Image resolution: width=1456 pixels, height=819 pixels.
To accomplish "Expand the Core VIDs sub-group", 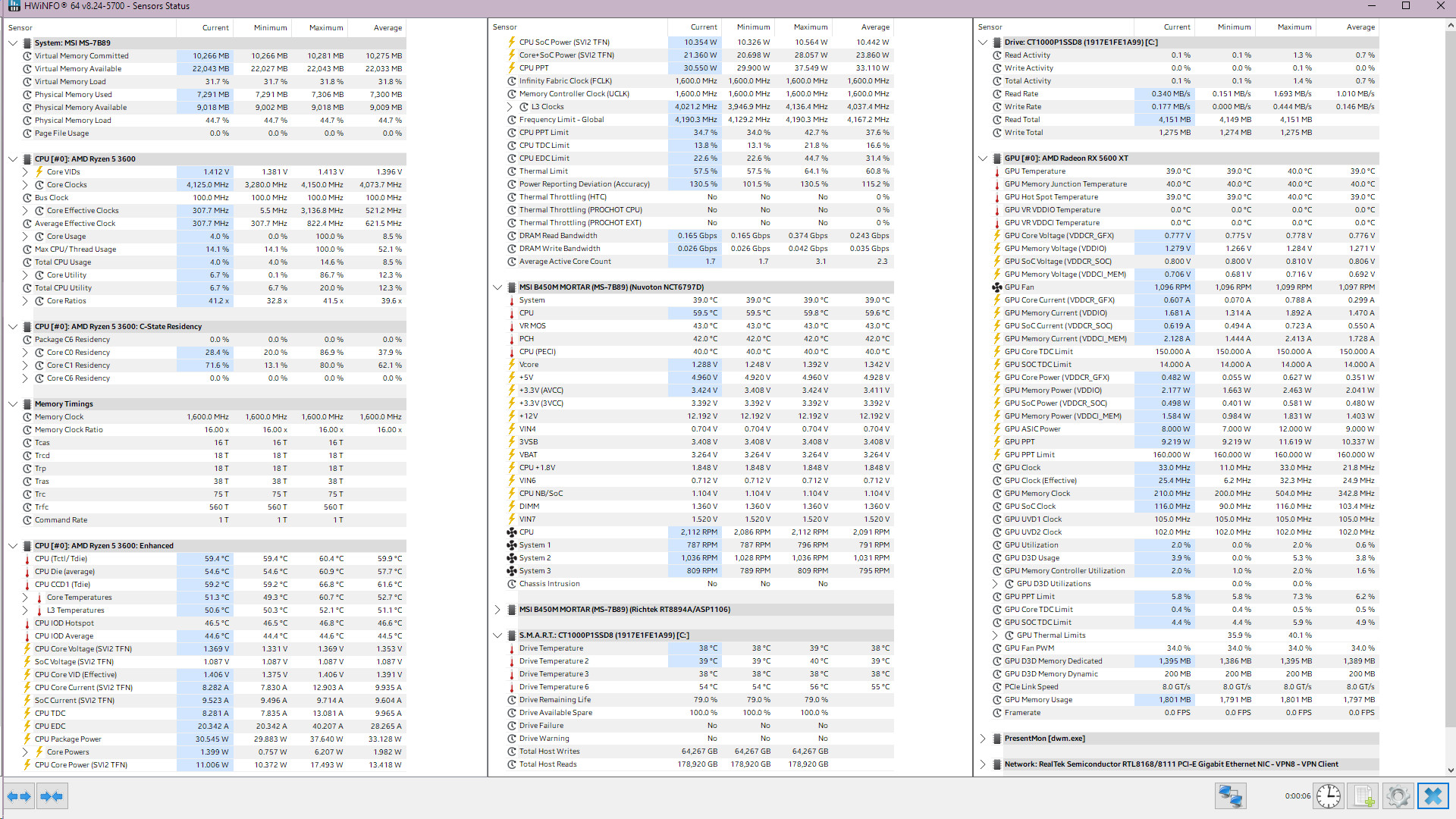I will [x=25, y=172].
